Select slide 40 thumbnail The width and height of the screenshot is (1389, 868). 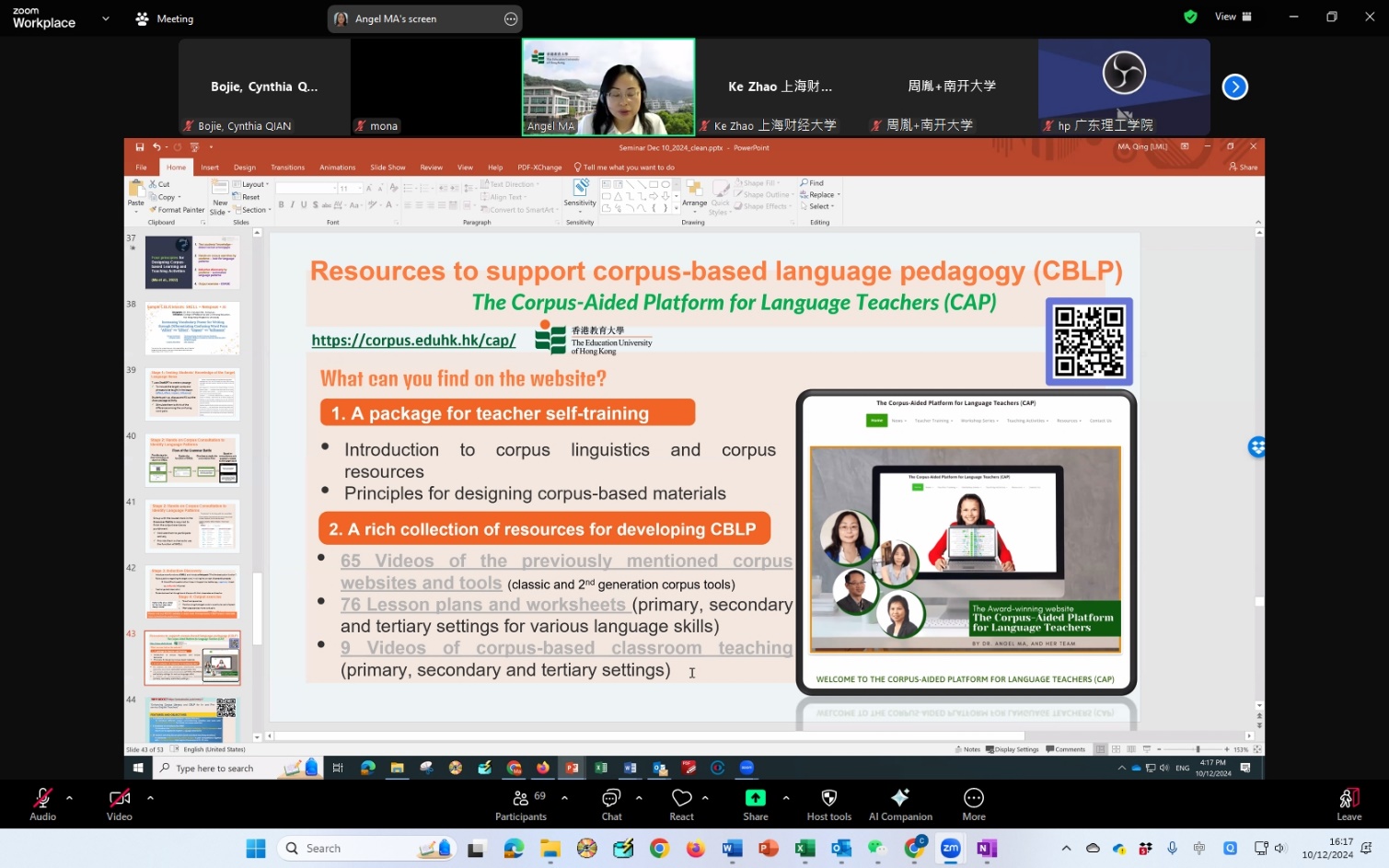click(x=192, y=460)
